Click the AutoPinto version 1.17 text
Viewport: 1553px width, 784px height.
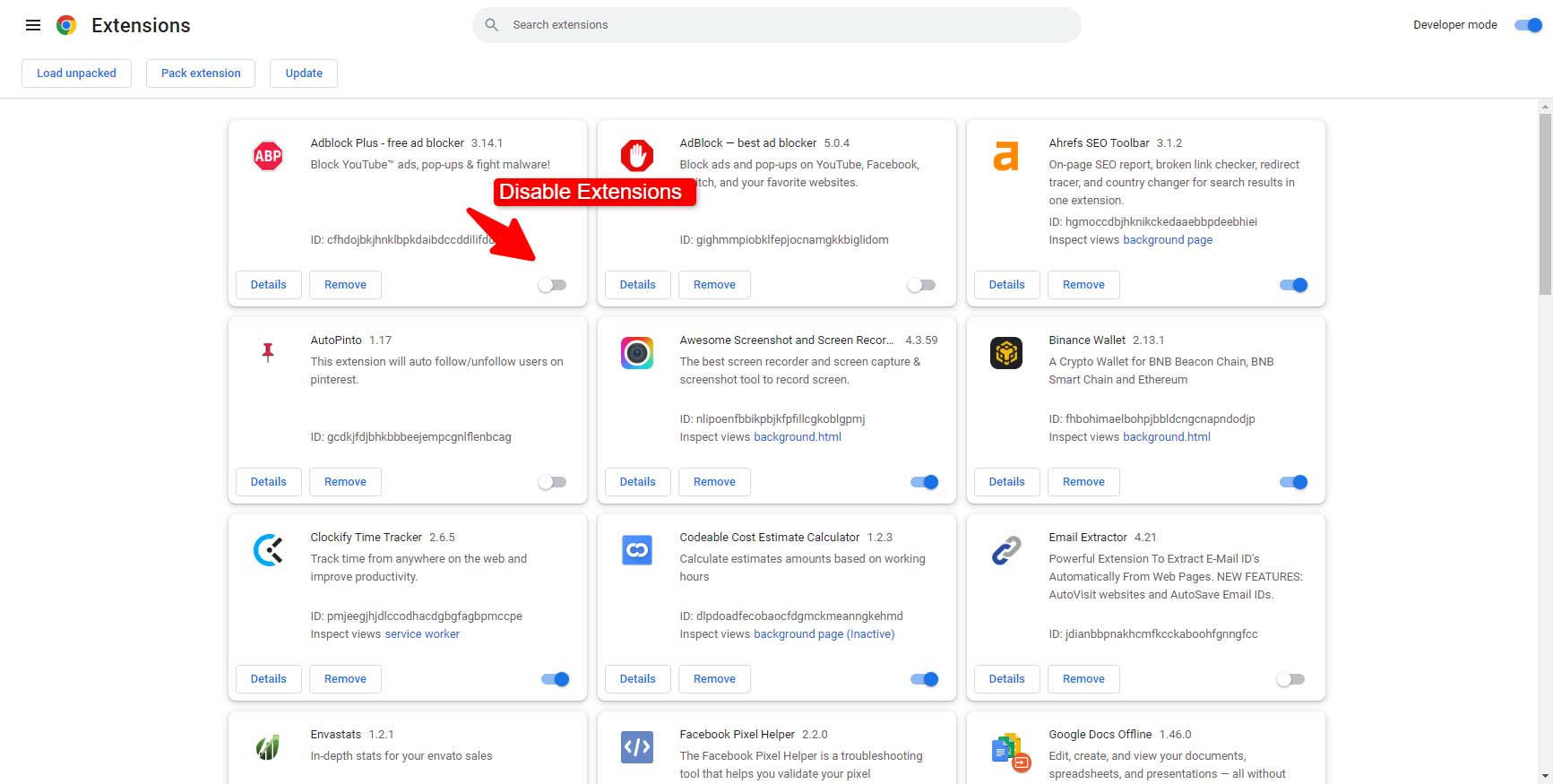coord(380,340)
